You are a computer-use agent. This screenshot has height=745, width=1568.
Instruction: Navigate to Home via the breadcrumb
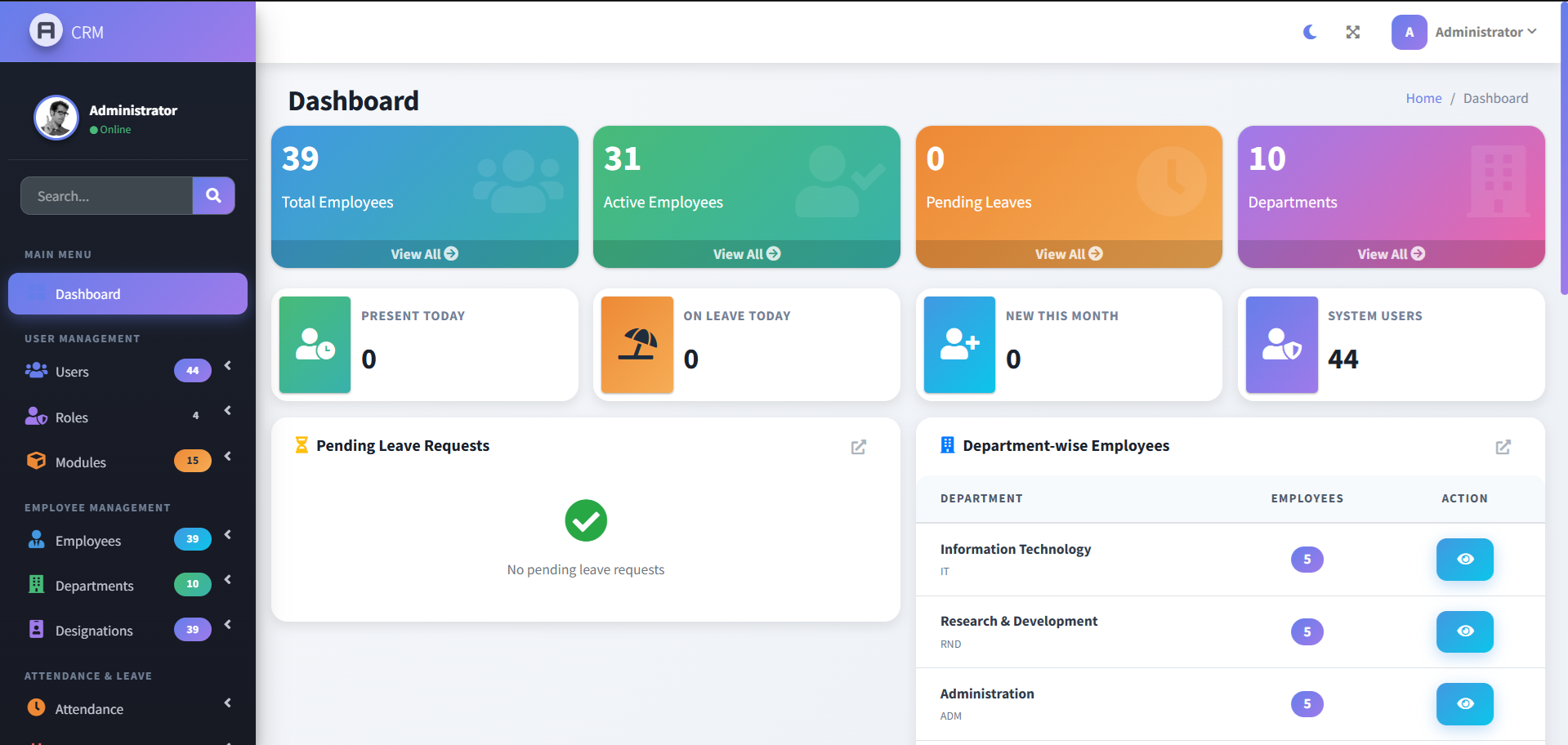click(1423, 97)
